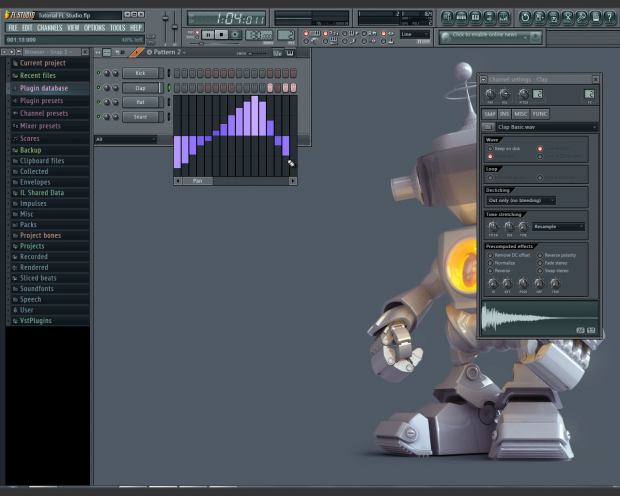Image resolution: width=620 pixels, height=496 pixels.
Task: Switch to the INS tab
Action: (504, 114)
